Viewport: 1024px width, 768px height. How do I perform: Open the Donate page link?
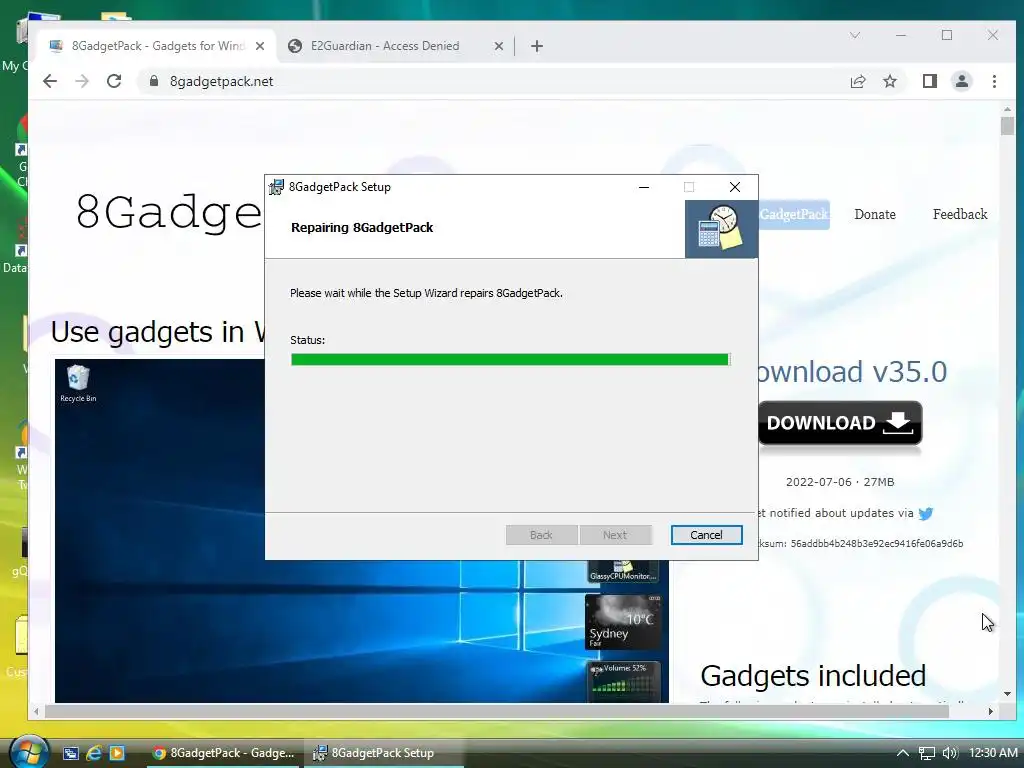coord(874,214)
